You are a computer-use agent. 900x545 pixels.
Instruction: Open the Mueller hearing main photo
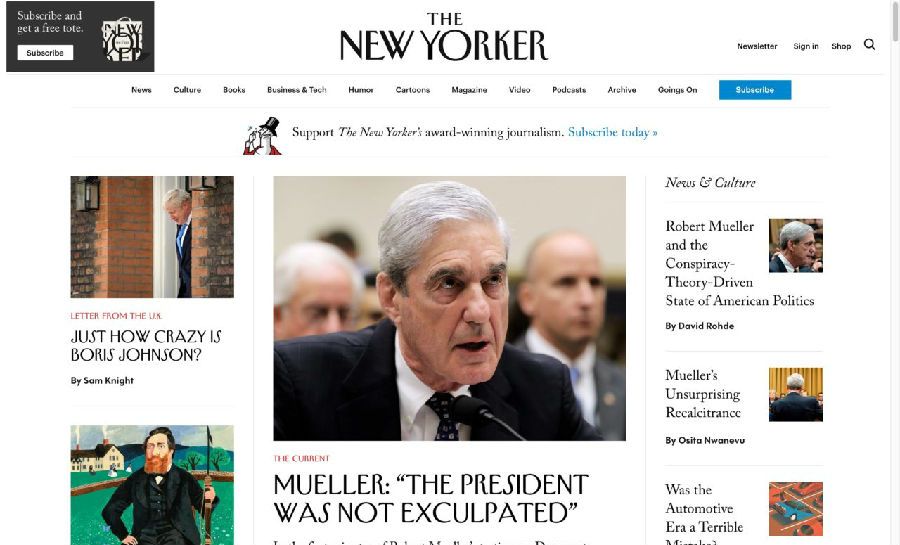coord(449,308)
